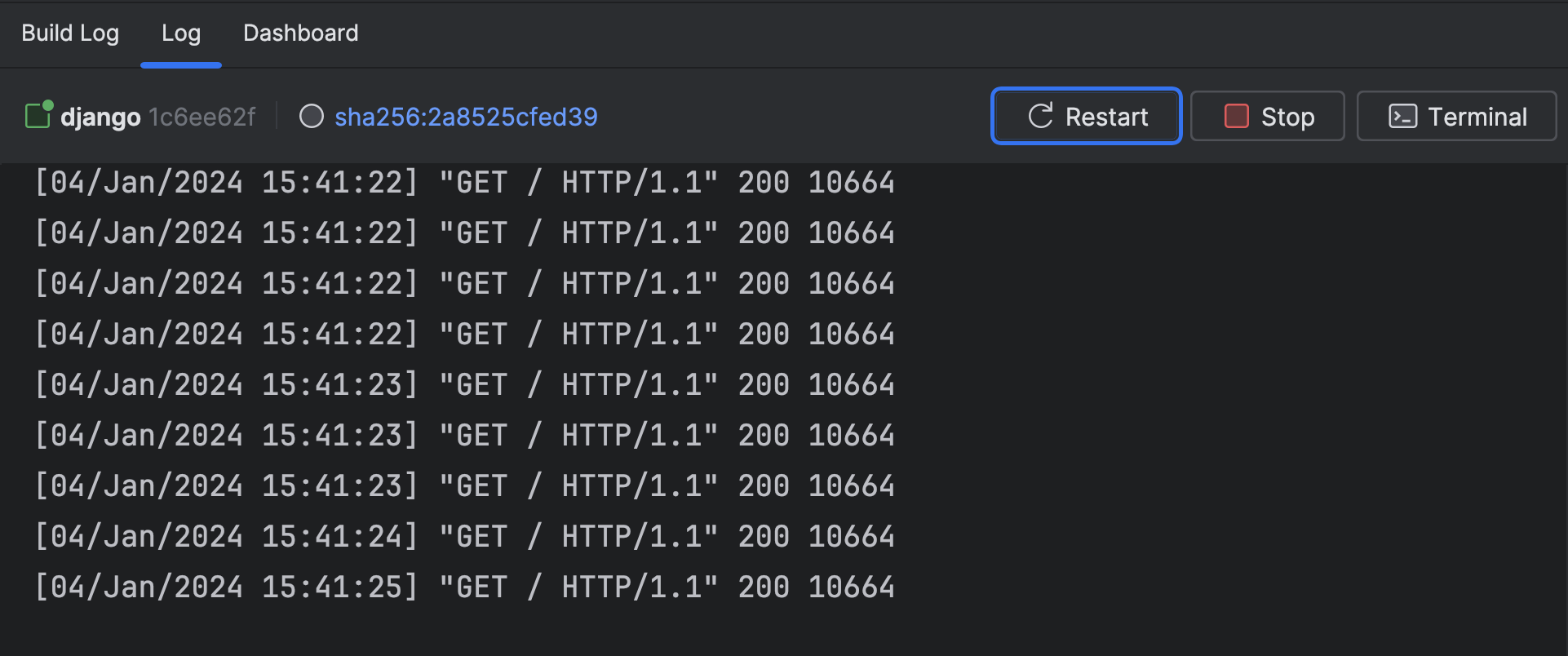Click the circular arrow Restart icon
The height and width of the screenshot is (656, 1568).
pyautogui.click(x=1040, y=116)
